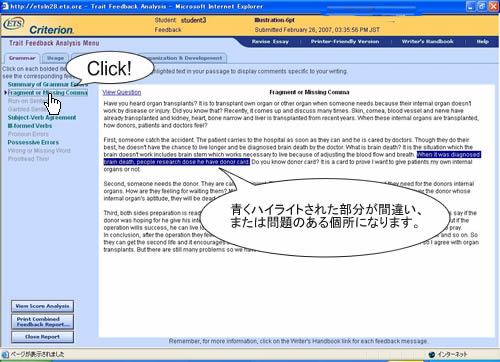This screenshot has width=500, height=362.
Task: Click the Close Report button
Action: (42, 337)
